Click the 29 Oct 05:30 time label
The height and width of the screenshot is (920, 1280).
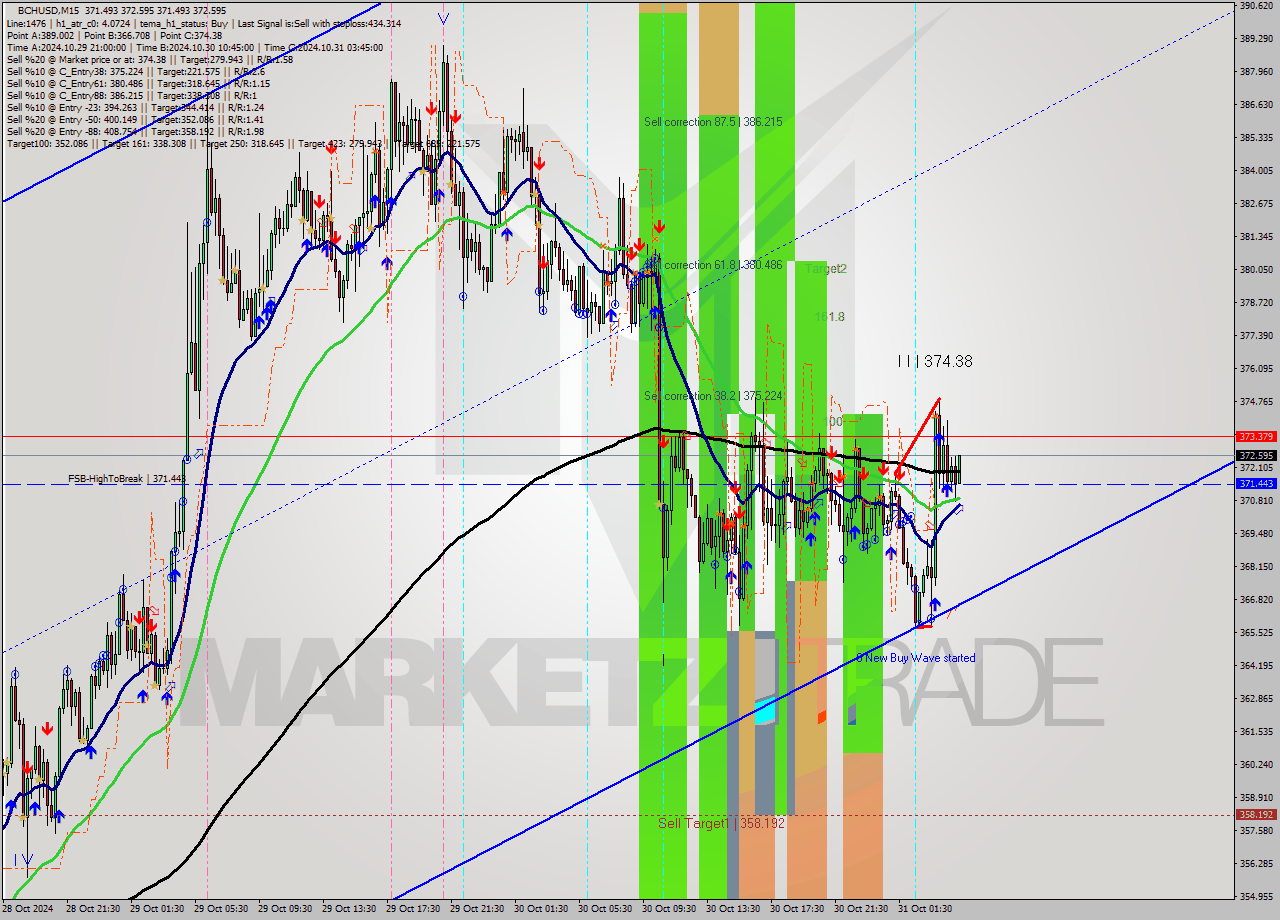[x=221, y=909]
